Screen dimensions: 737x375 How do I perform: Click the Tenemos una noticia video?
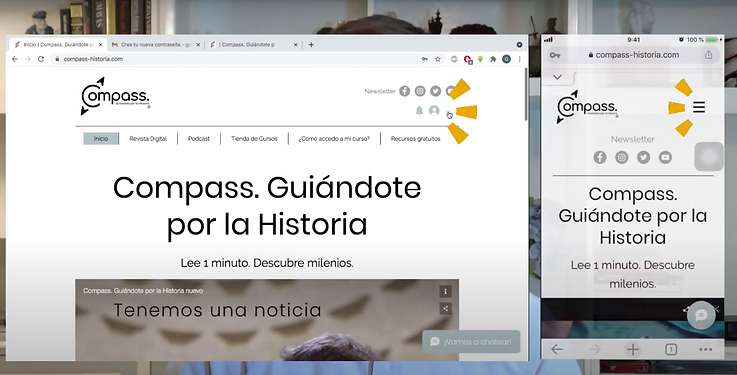[x=267, y=320]
